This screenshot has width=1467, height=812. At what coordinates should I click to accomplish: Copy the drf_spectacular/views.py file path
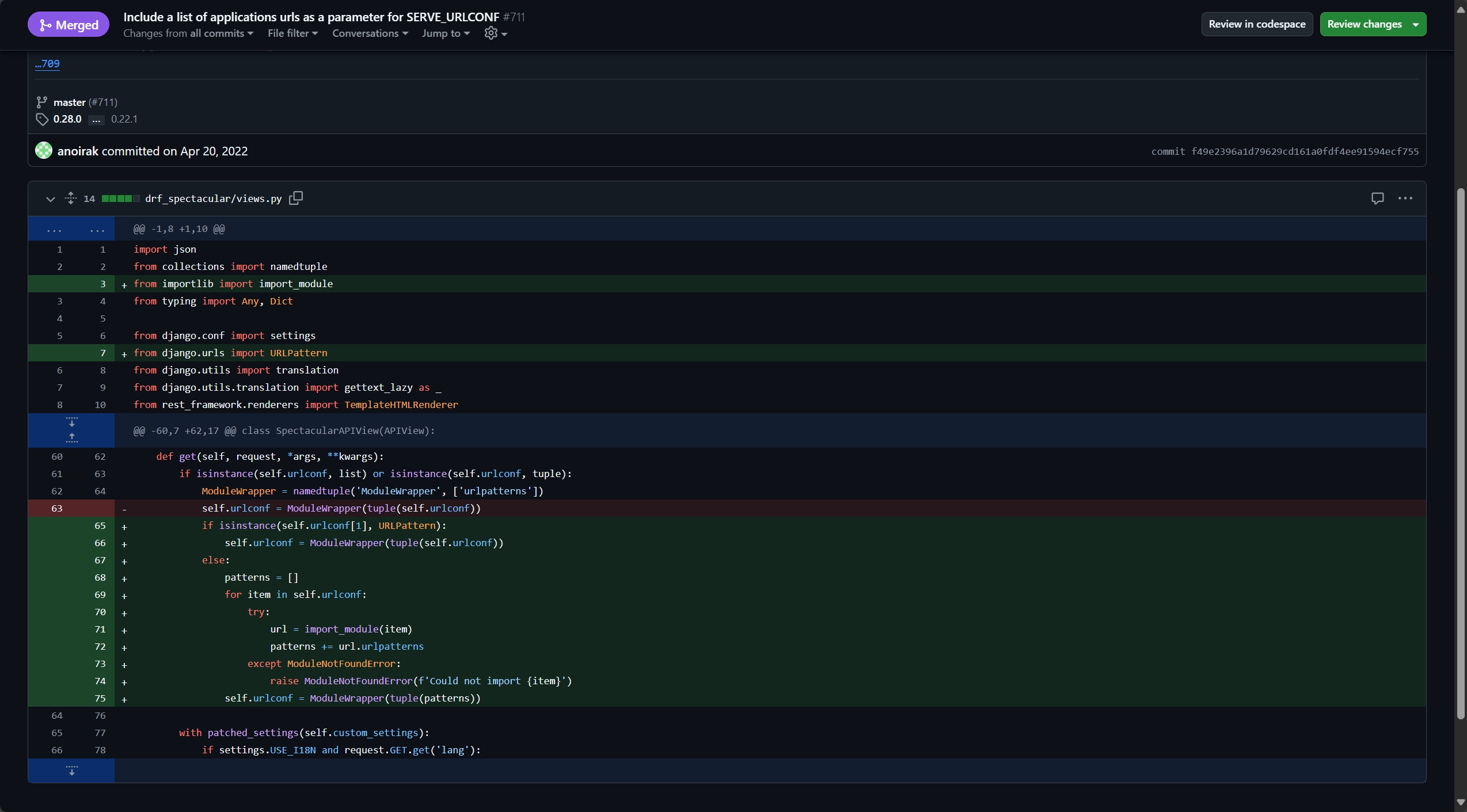296,198
